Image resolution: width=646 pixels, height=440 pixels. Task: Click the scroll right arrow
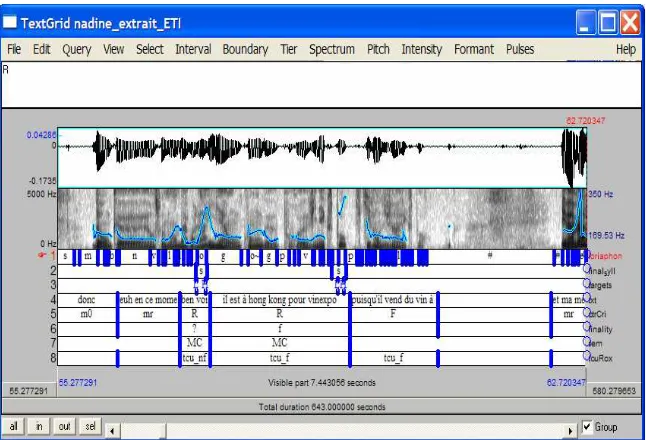(x=570, y=431)
